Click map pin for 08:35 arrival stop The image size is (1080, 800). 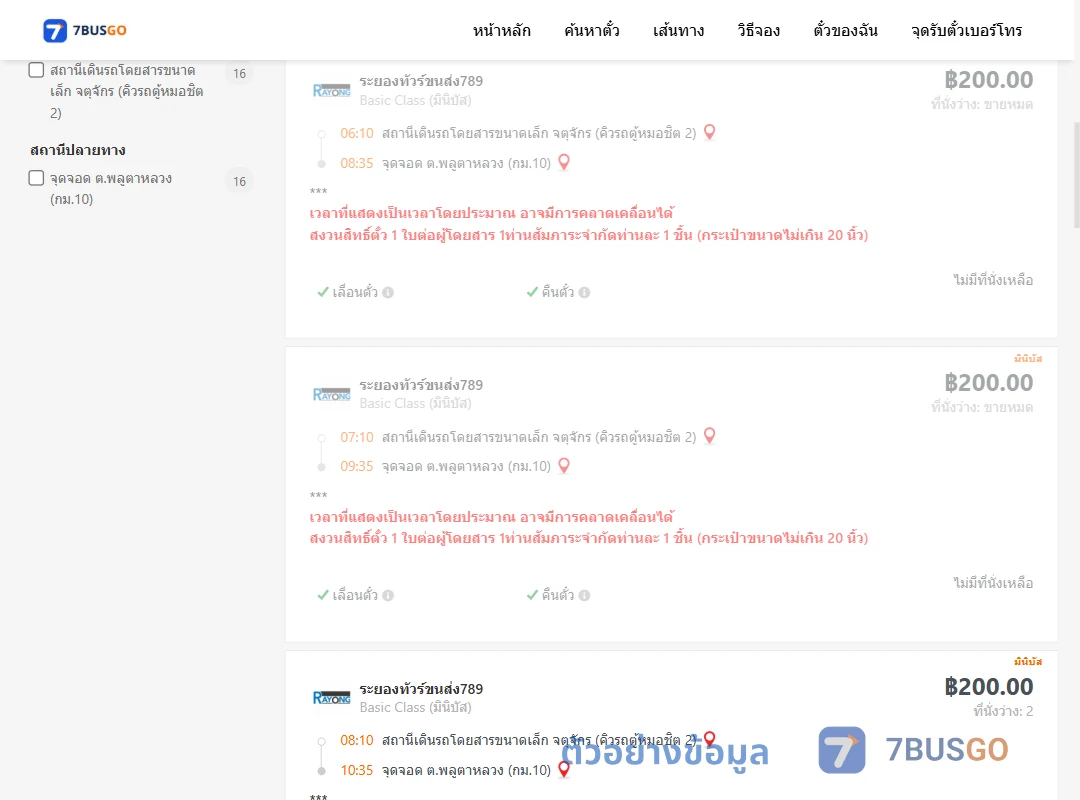[x=564, y=162]
